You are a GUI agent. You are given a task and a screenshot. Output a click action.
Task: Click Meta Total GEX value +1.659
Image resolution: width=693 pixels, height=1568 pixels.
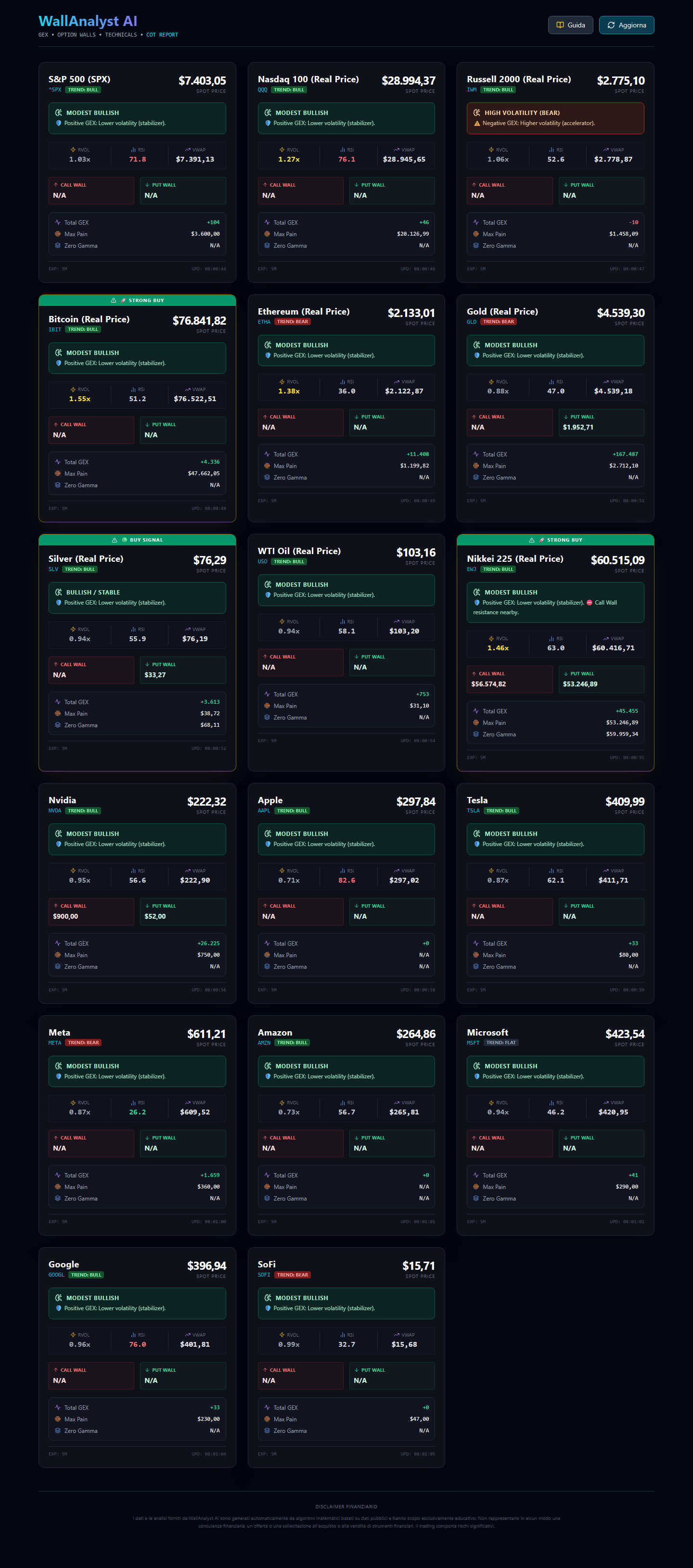(210, 1175)
